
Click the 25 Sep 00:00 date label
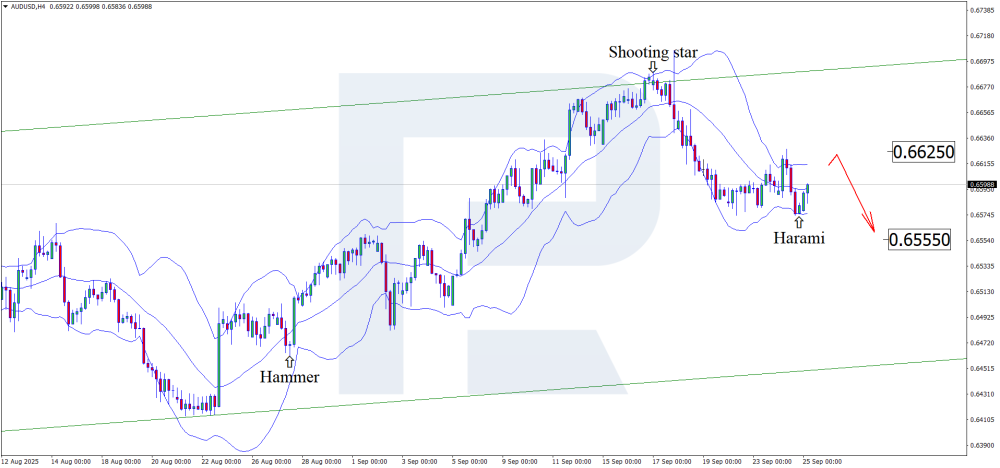[823, 462]
